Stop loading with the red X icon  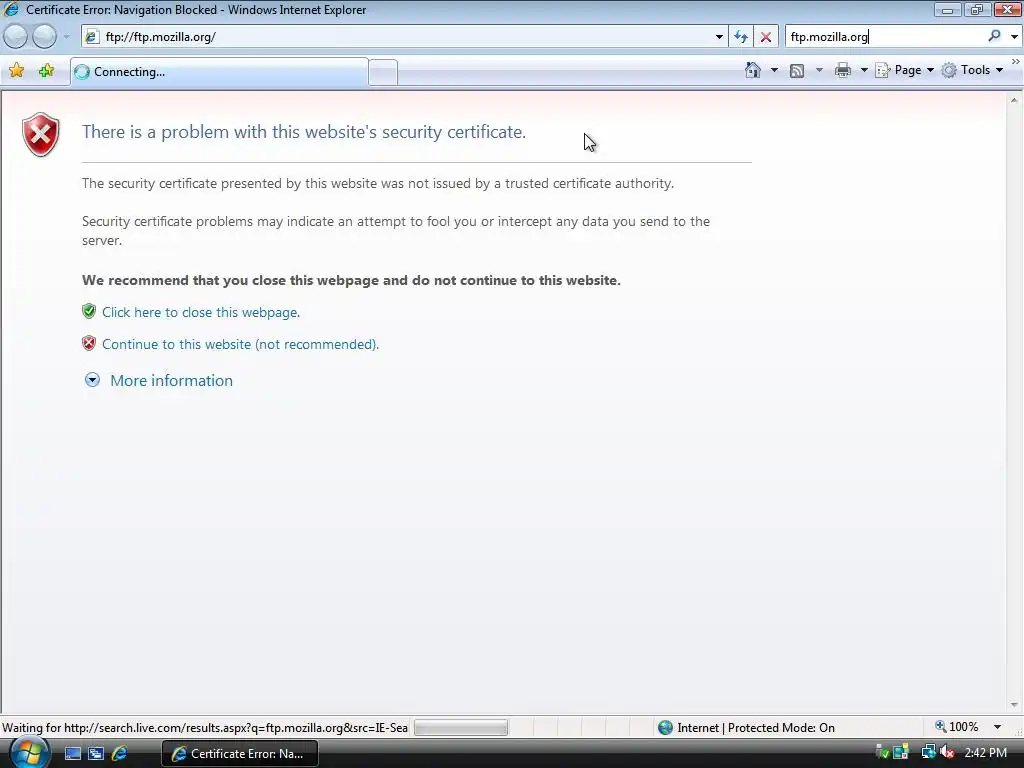tap(765, 37)
